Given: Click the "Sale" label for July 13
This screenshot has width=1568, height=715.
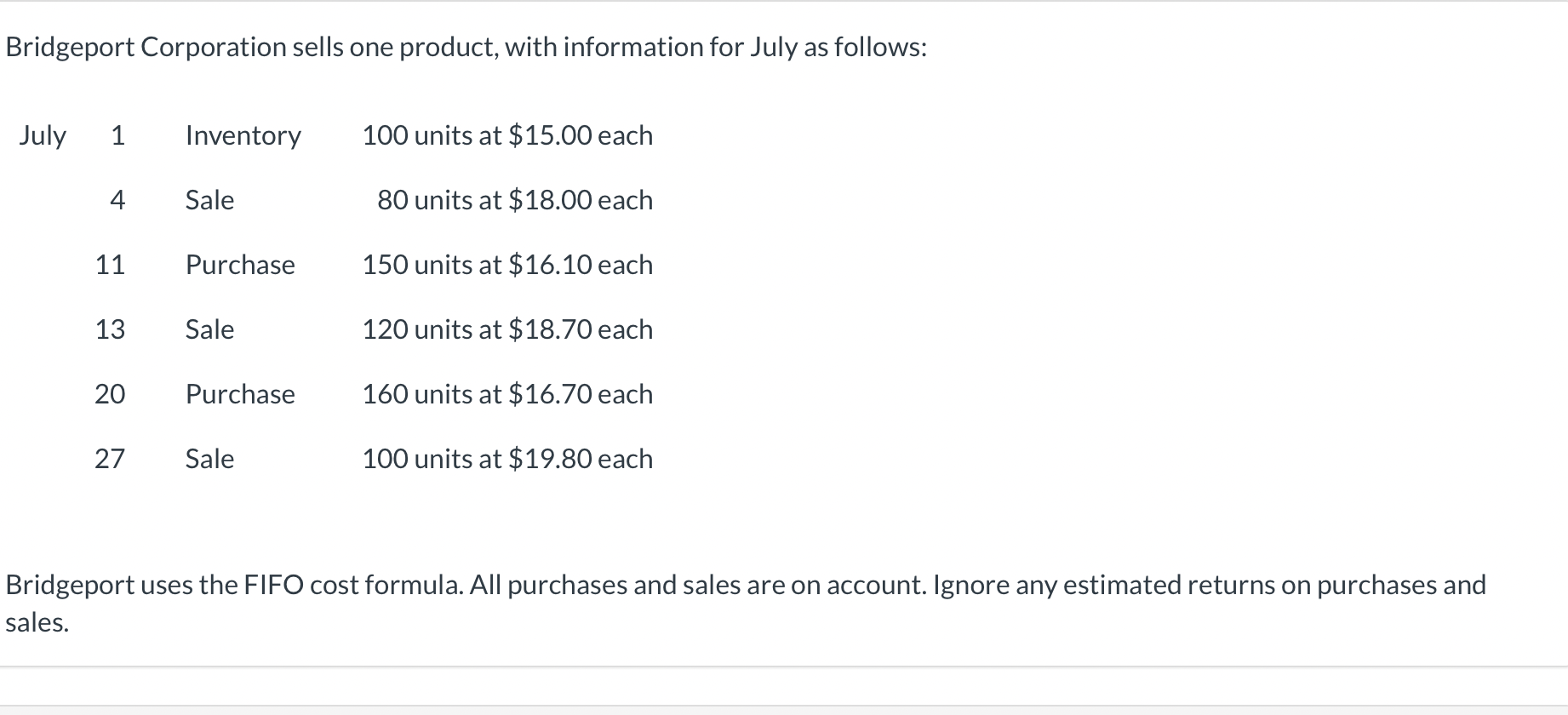Looking at the screenshot, I should (209, 329).
